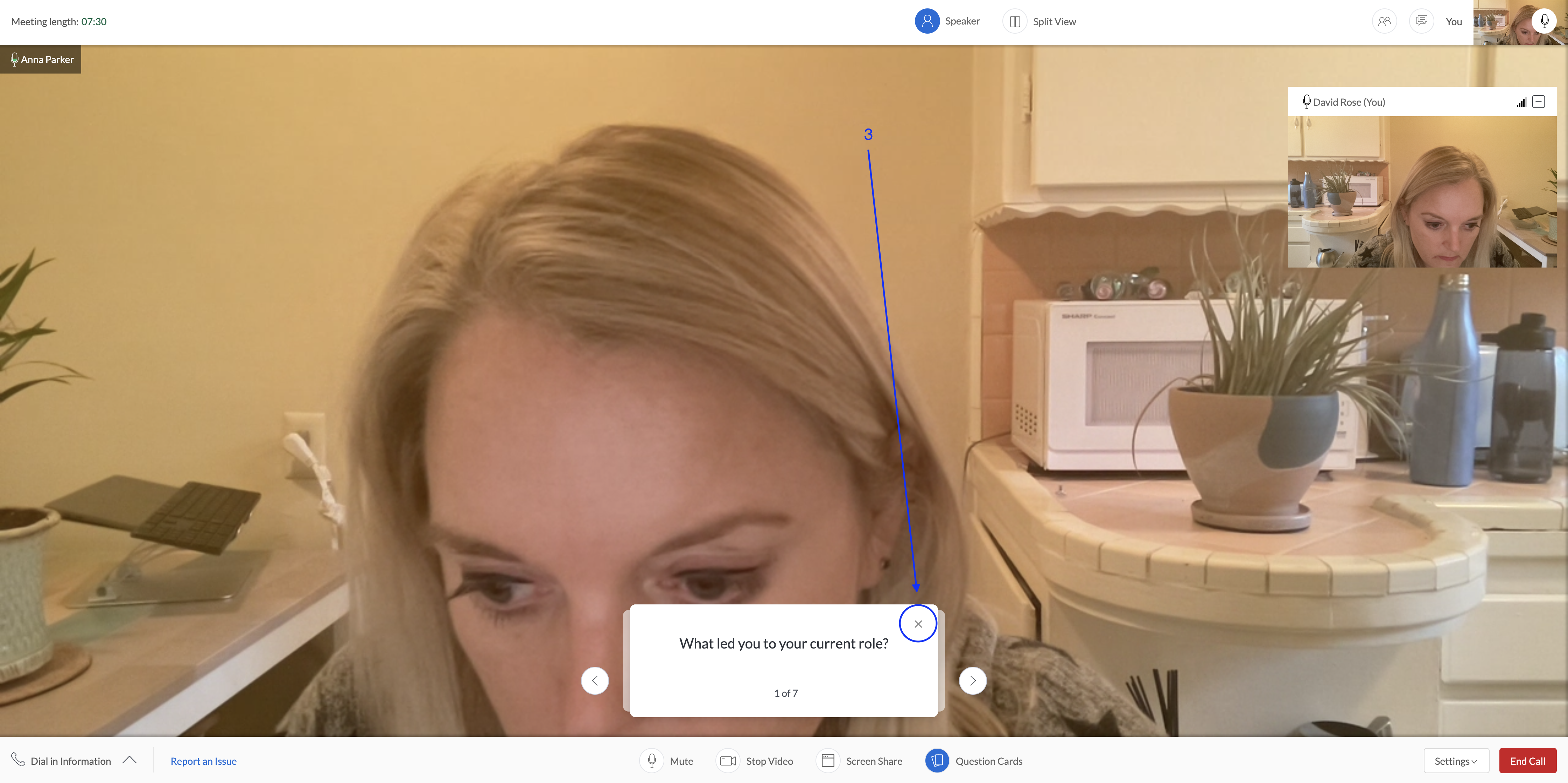Expand Dial in Information chevron

(129, 760)
